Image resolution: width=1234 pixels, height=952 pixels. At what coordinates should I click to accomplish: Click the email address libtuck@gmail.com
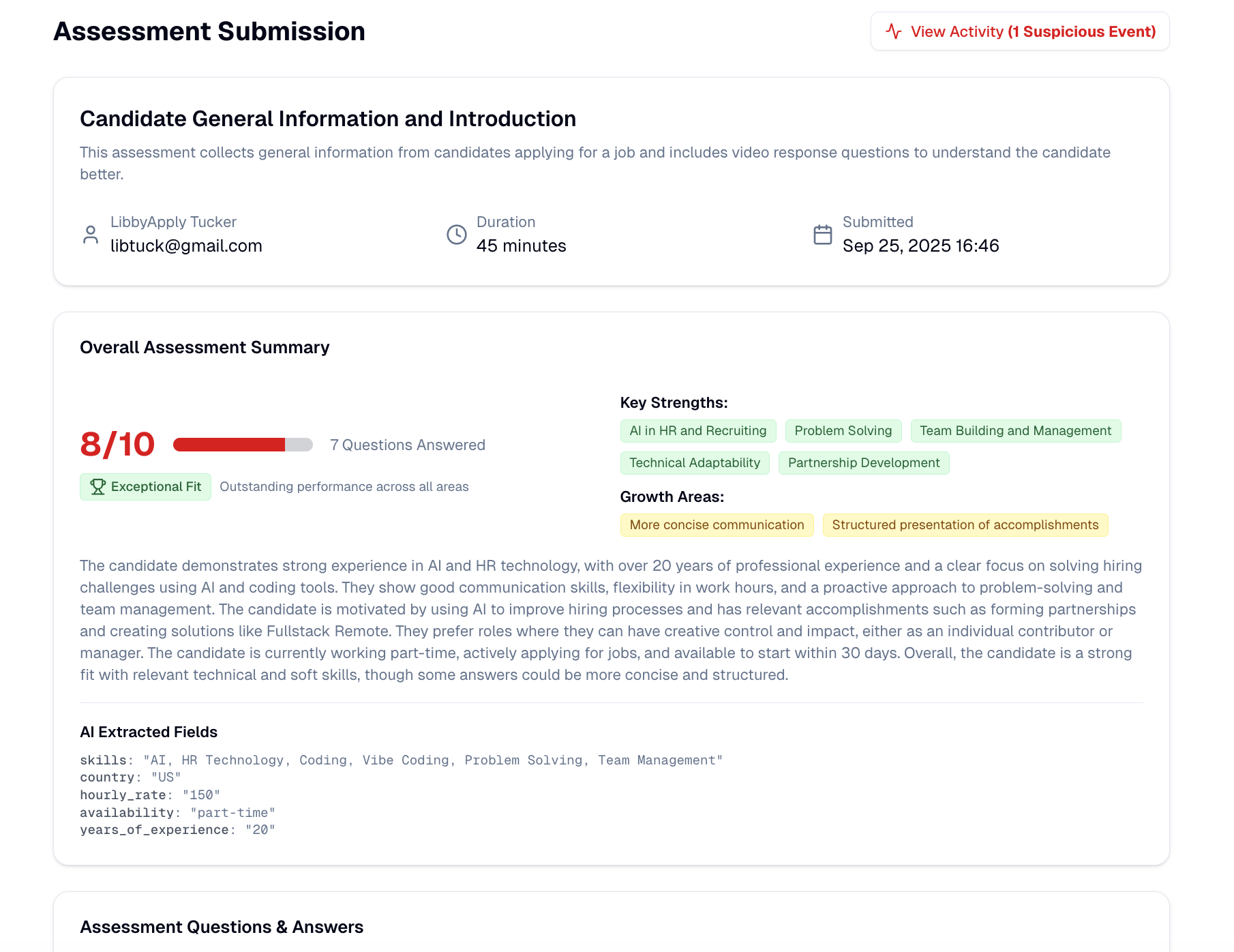coord(186,246)
